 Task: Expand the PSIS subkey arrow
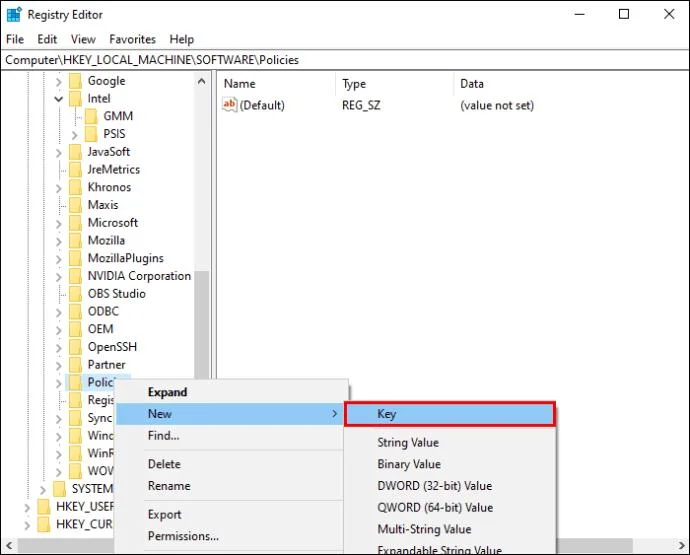pyautogui.click(x=74, y=135)
